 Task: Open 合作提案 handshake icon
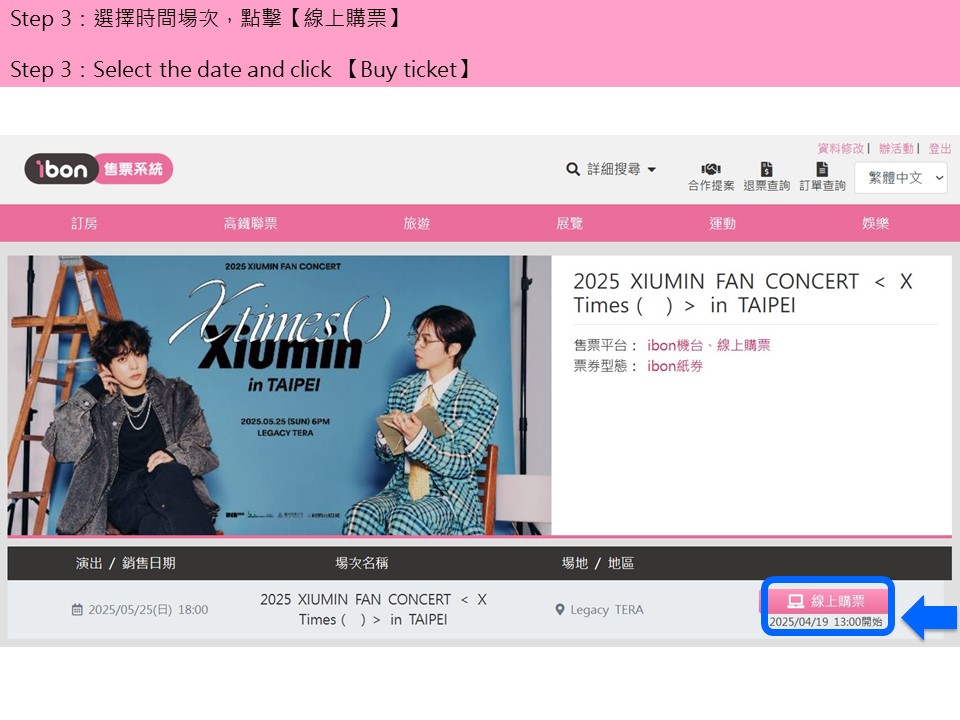click(711, 169)
